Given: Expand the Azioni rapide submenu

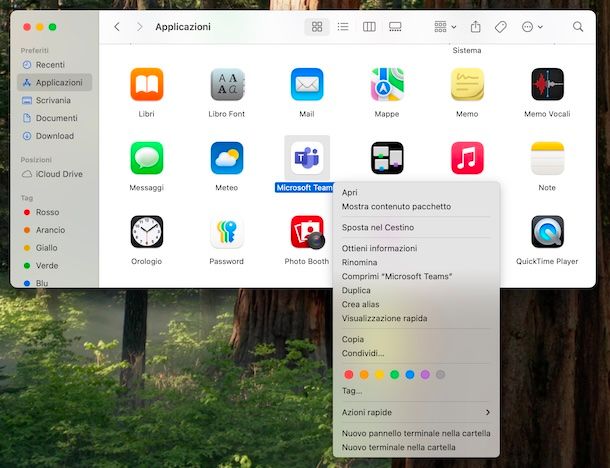Looking at the screenshot, I should pos(416,412).
